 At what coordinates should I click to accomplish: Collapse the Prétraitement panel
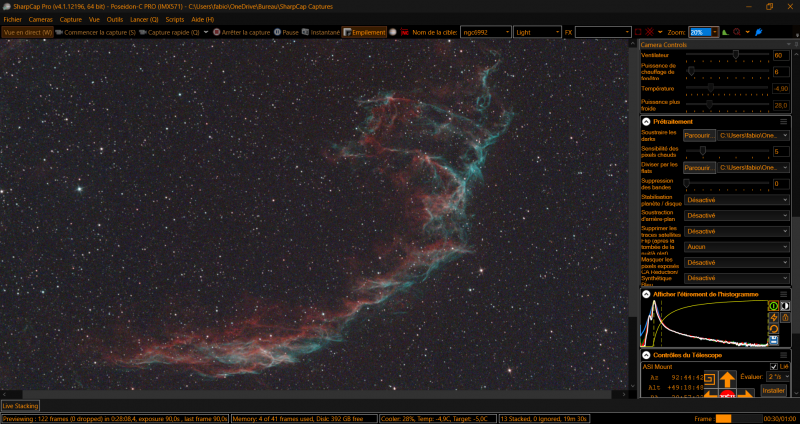point(646,122)
